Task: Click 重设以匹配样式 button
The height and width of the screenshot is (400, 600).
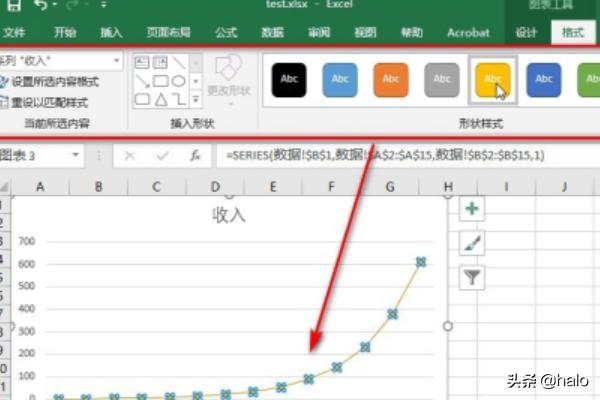Action: [44, 102]
